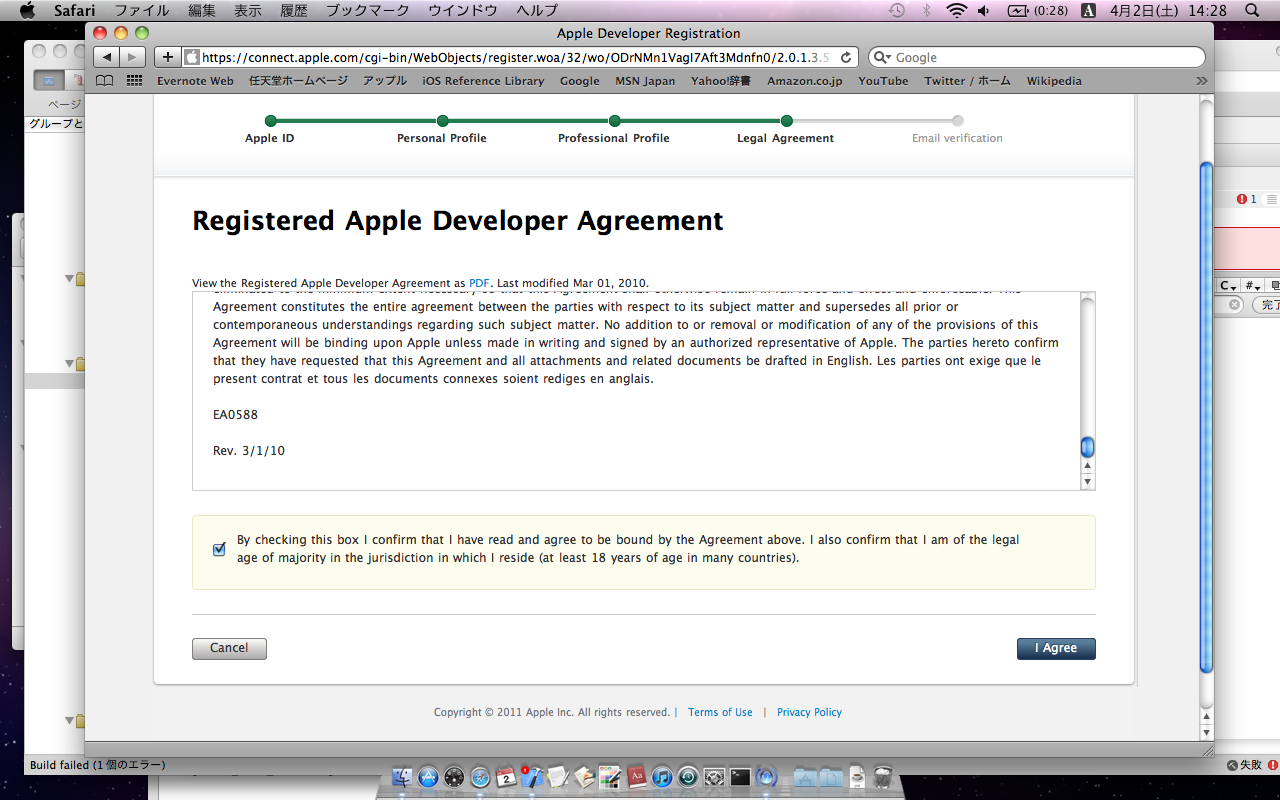Open the 編集 menu
1280x800 pixels.
click(x=202, y=10)
